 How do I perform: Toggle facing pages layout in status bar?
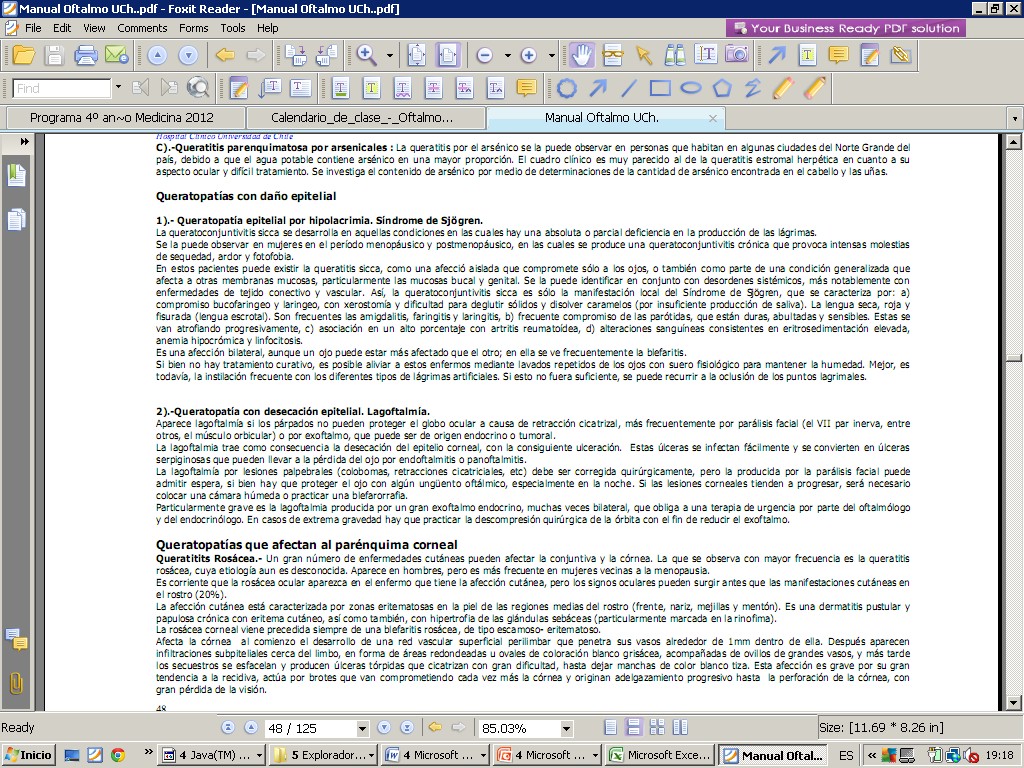[x=655, y=728]
